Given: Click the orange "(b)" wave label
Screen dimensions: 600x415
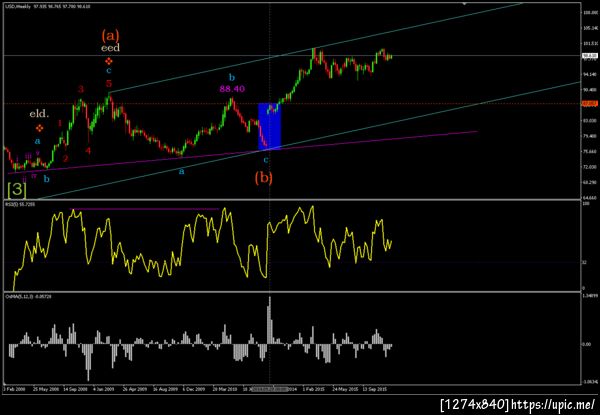Looking at the screenshot, I should pyautogui.click(x=264, y=178).
